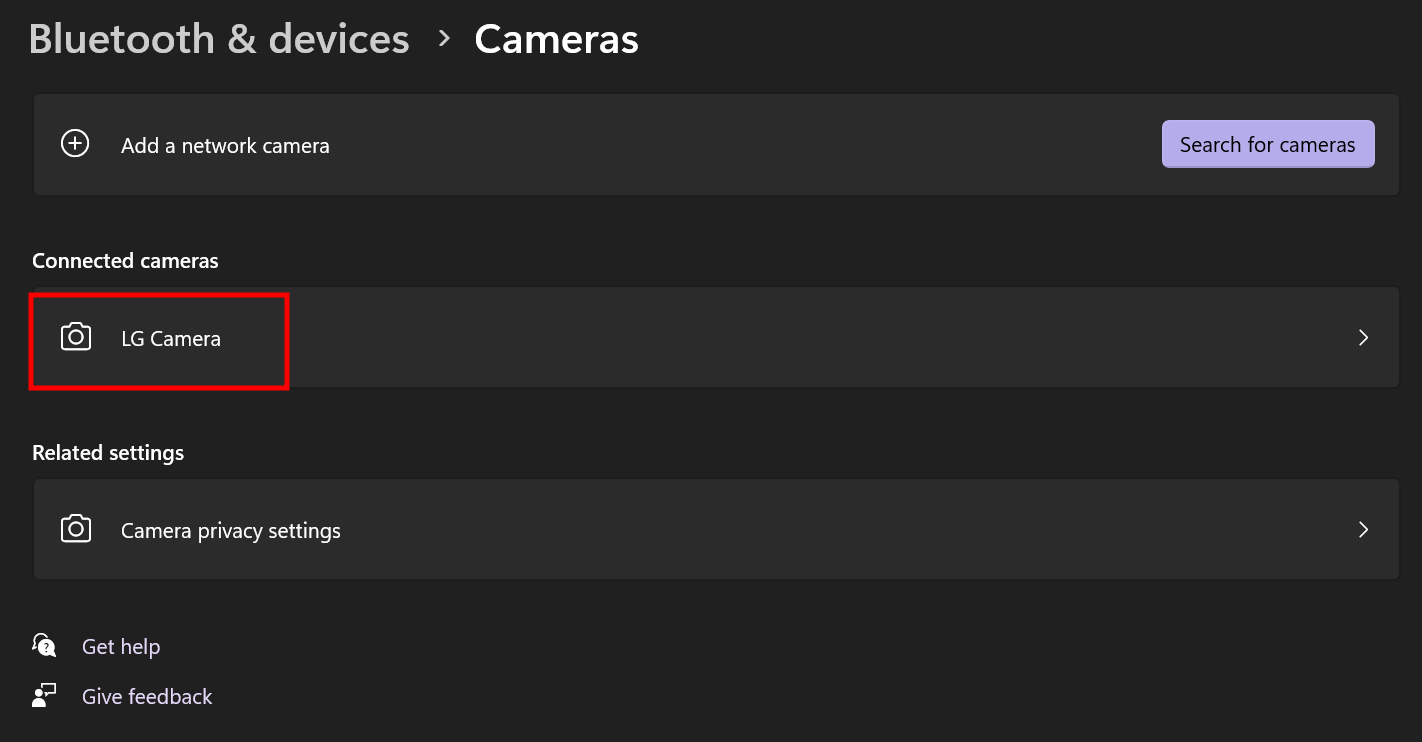Select the Cameras breadcrumb title
Screen dimensions: 1422x742
coord(556,39)
